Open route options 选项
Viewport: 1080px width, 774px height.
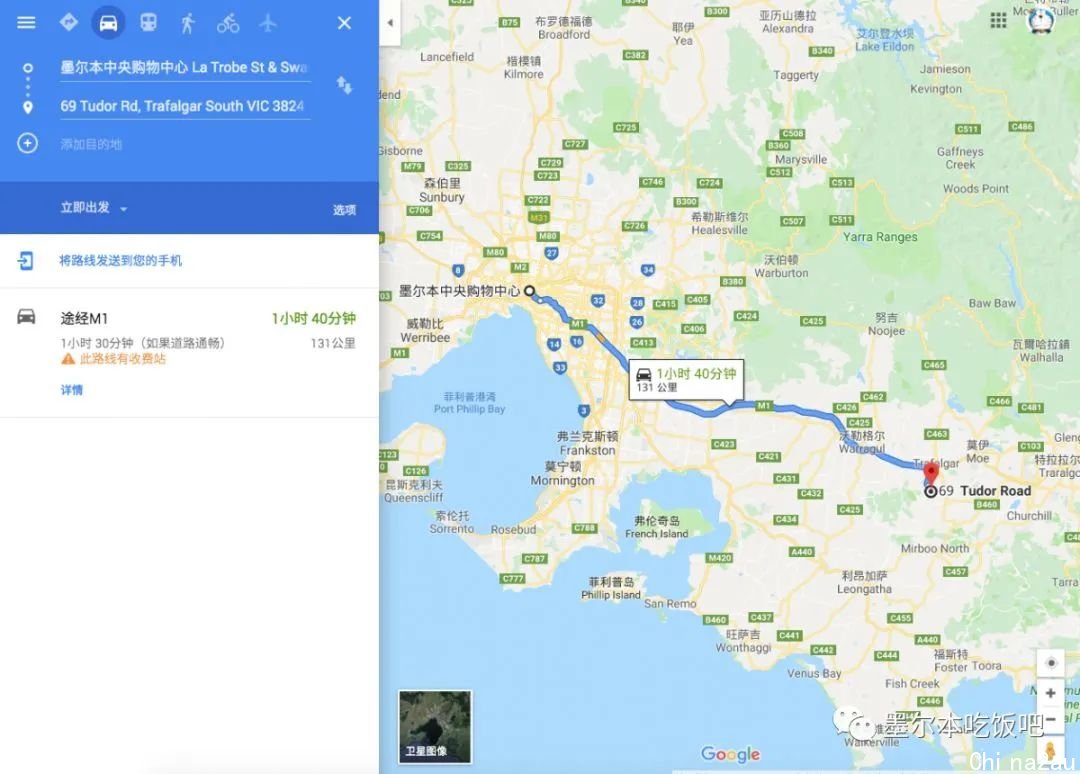(x=344, y=209)
